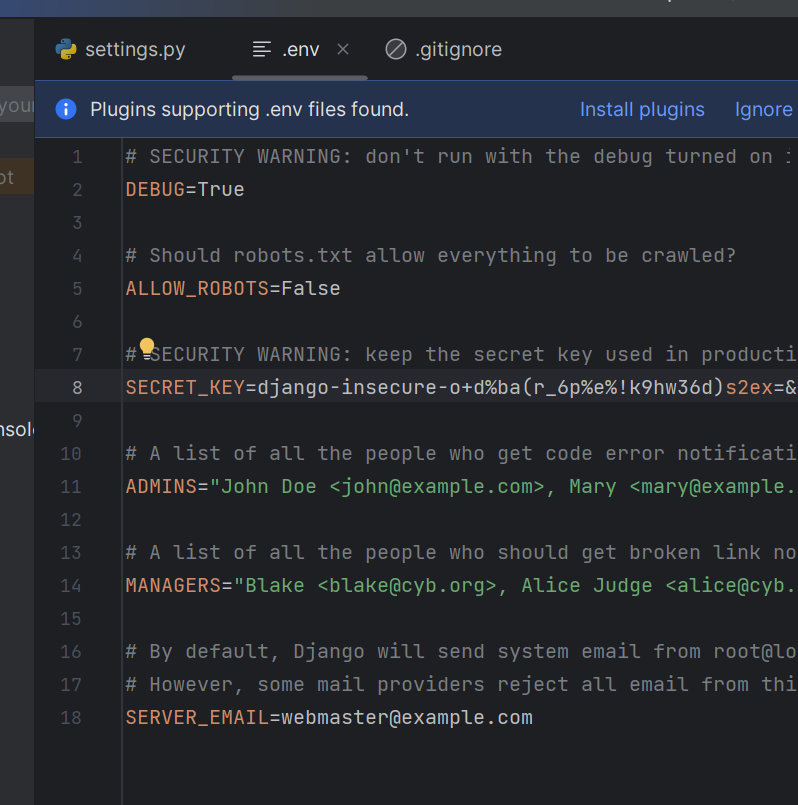The width and height of the screenshot is (798, 805).
Task: Click the text file icon on .env tab
Action: tap(262, 49)
